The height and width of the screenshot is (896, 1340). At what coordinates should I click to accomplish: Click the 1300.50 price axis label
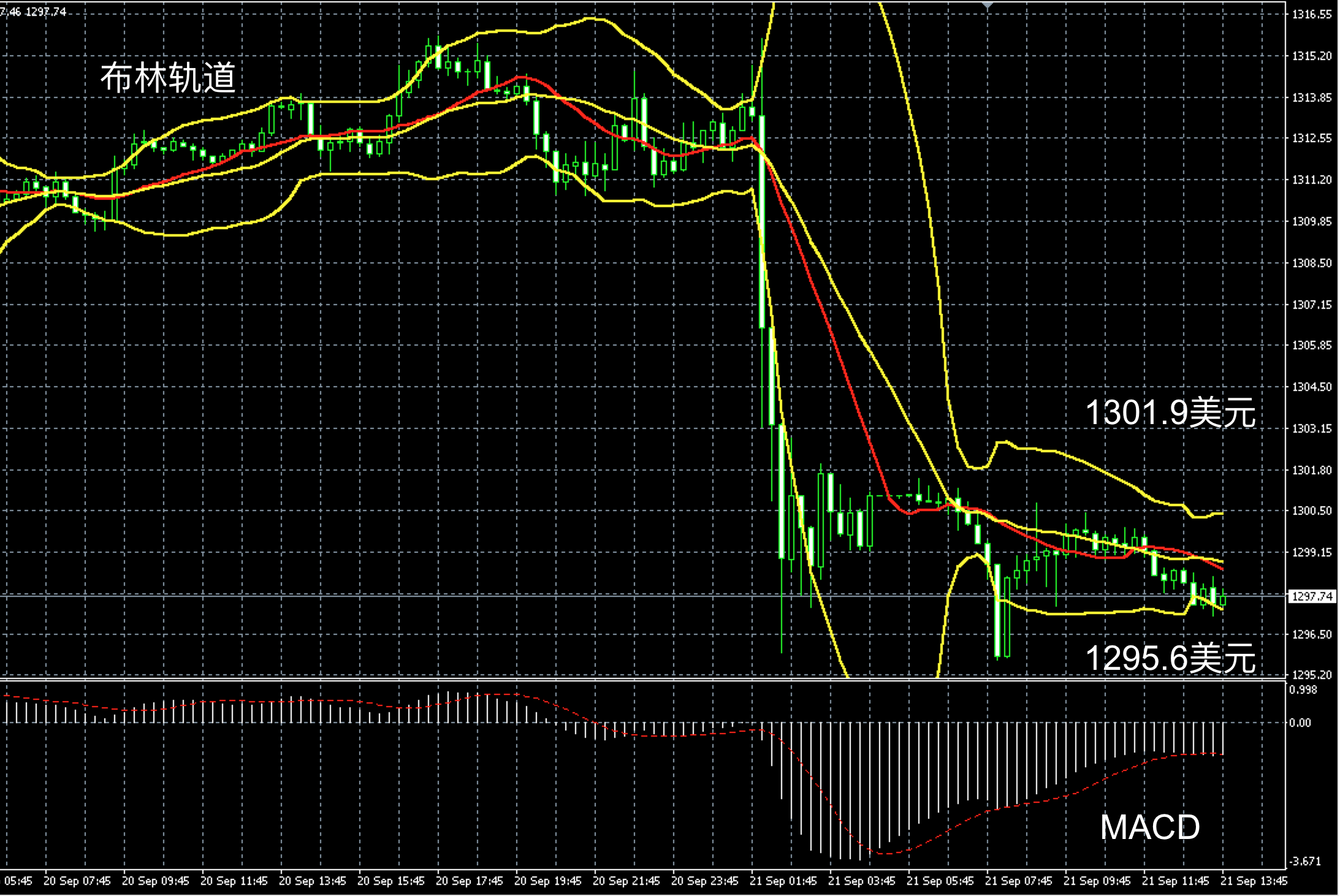pyautogui.click(x=1312, y=511)
